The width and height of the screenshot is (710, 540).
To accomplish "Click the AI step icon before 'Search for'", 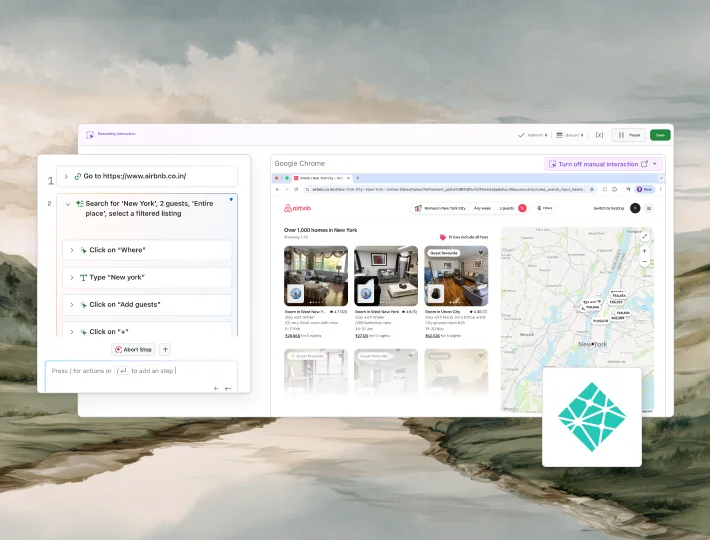I will pos(80,204).
